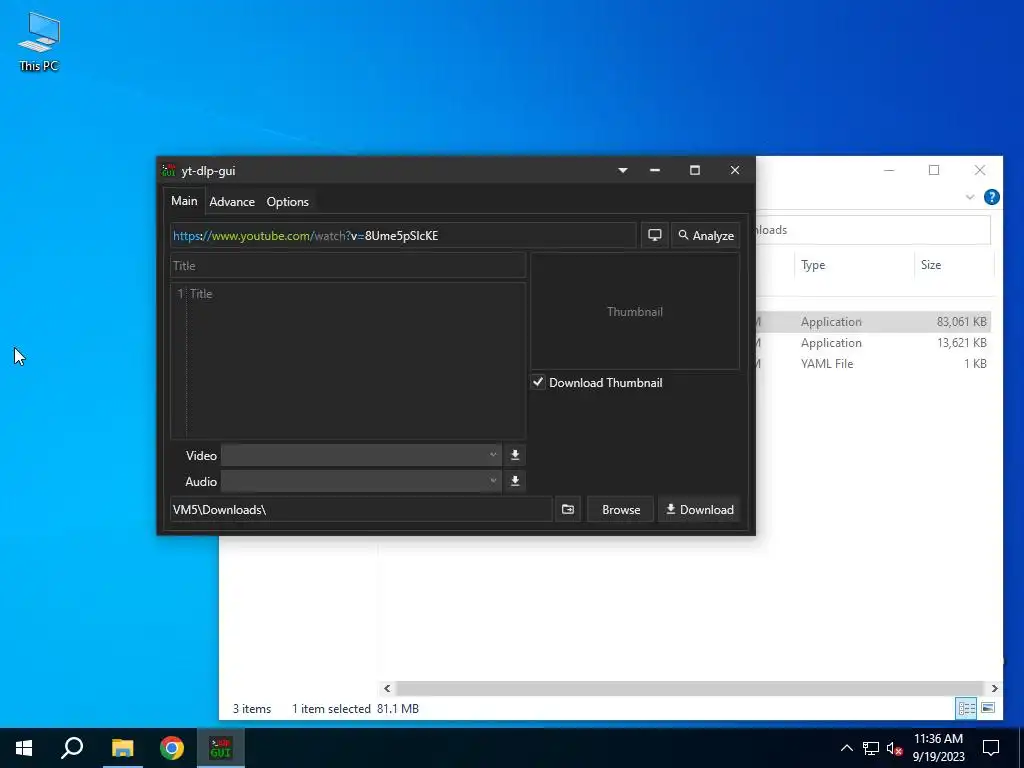Click the Browse button
The width and height of the screenshot is (1024, 768).
(x=620, y=509)
